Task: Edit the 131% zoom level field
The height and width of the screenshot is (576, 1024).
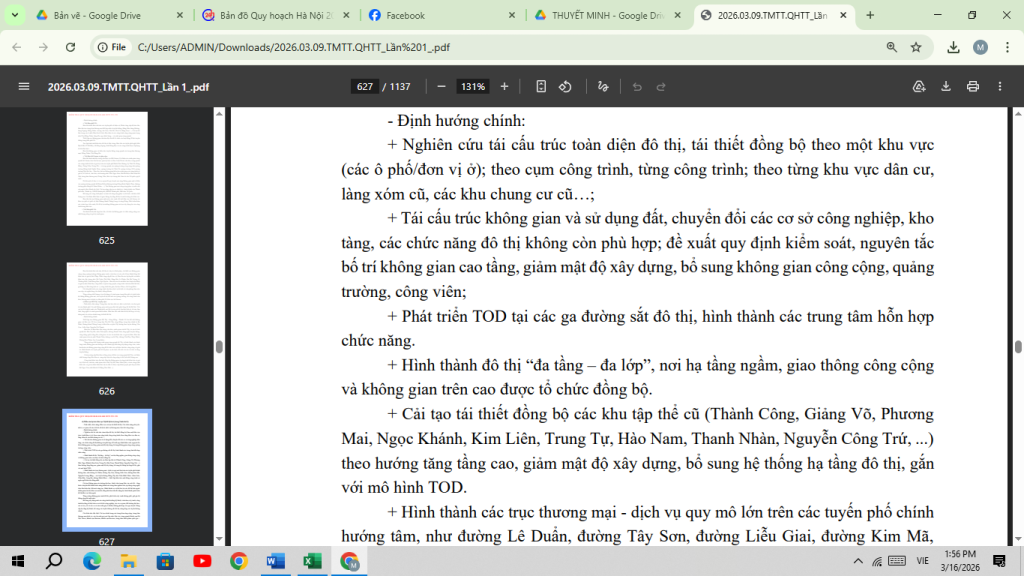Action: tap(473, 86)
